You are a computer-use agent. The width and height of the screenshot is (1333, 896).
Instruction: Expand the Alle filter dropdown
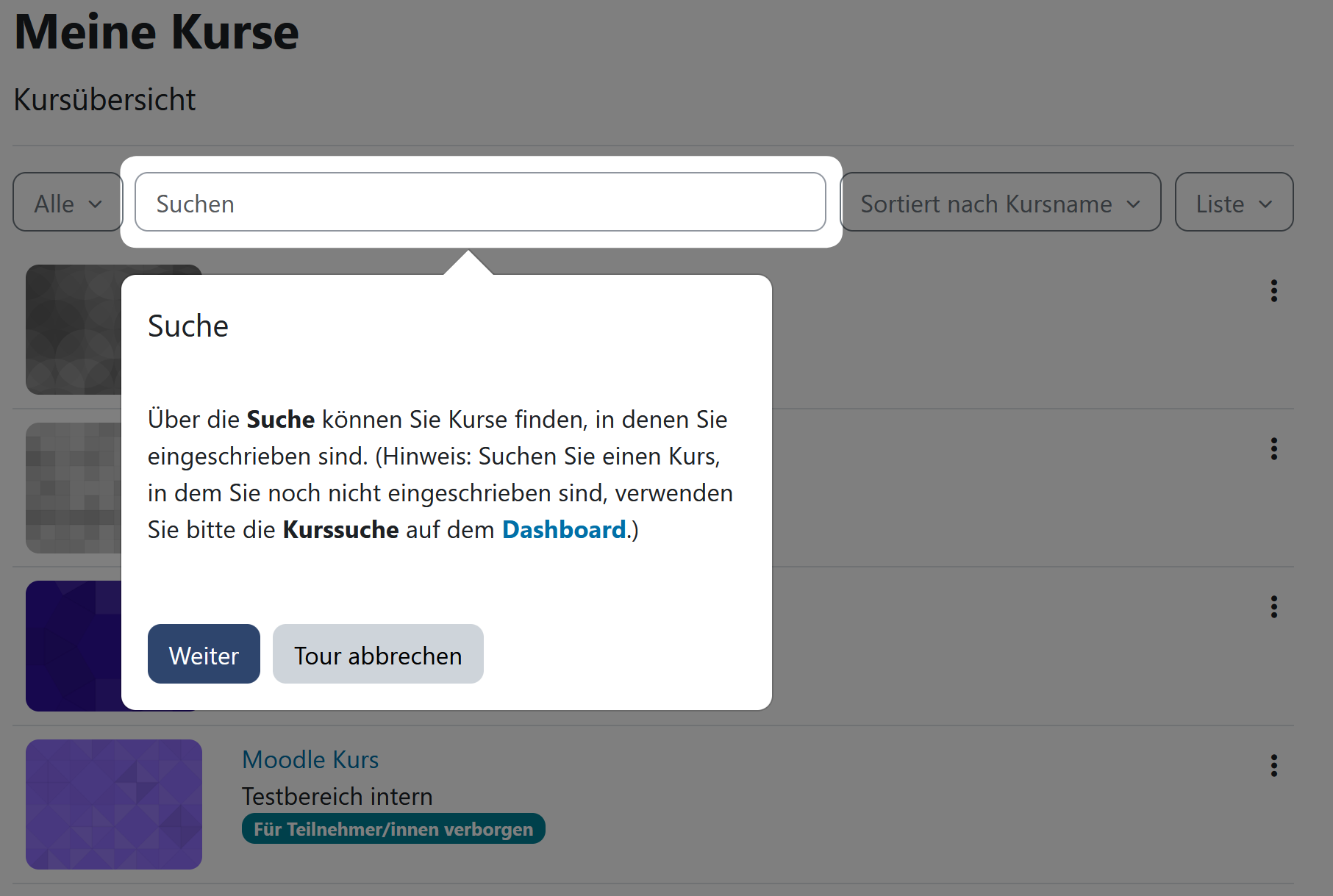68,203
